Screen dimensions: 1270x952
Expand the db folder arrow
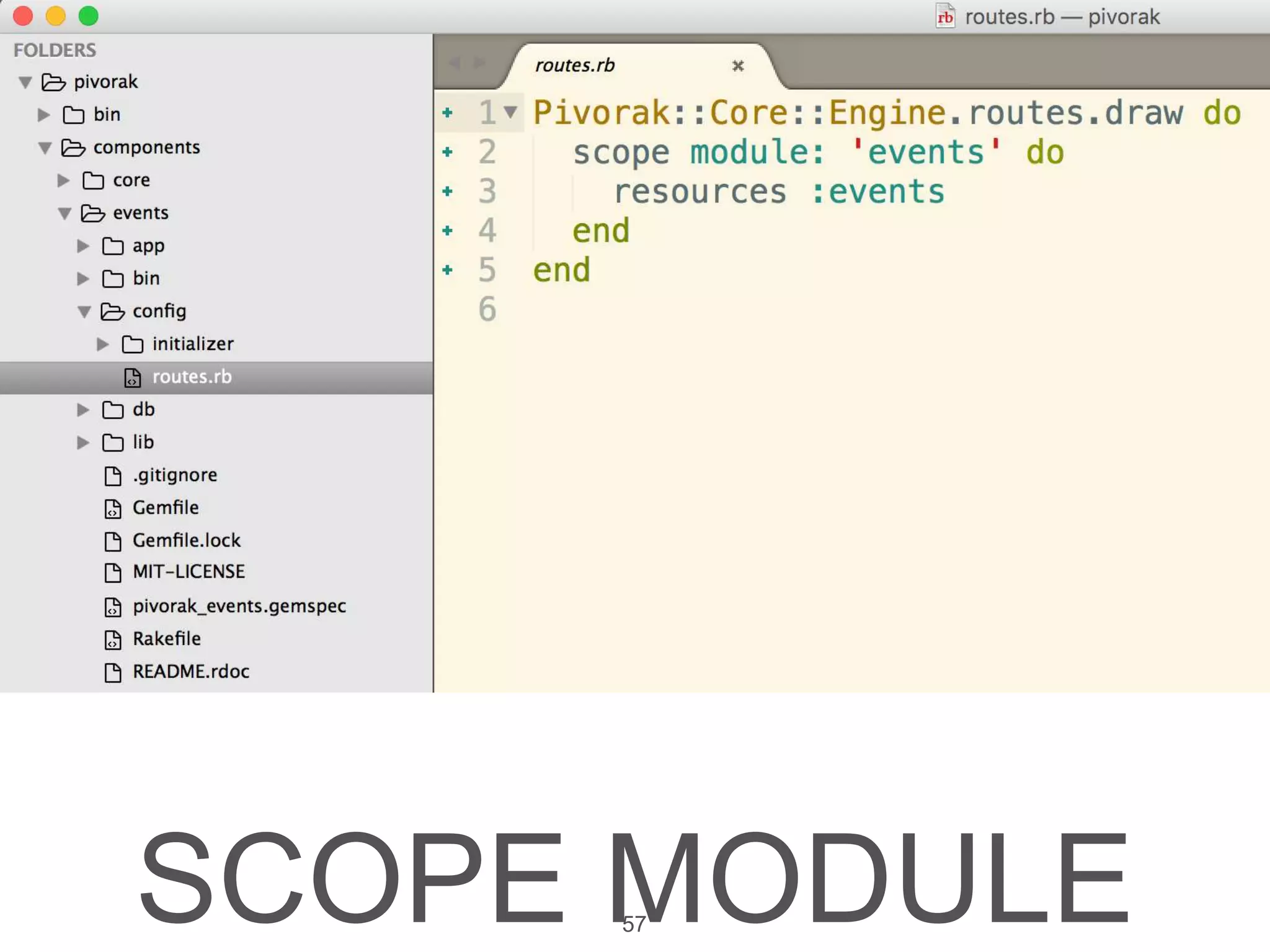coord(83,410)
